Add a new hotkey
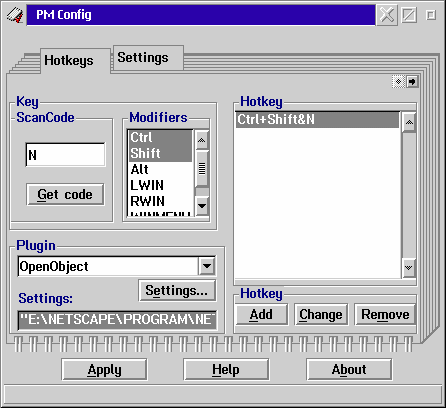 tap(261, 314)
